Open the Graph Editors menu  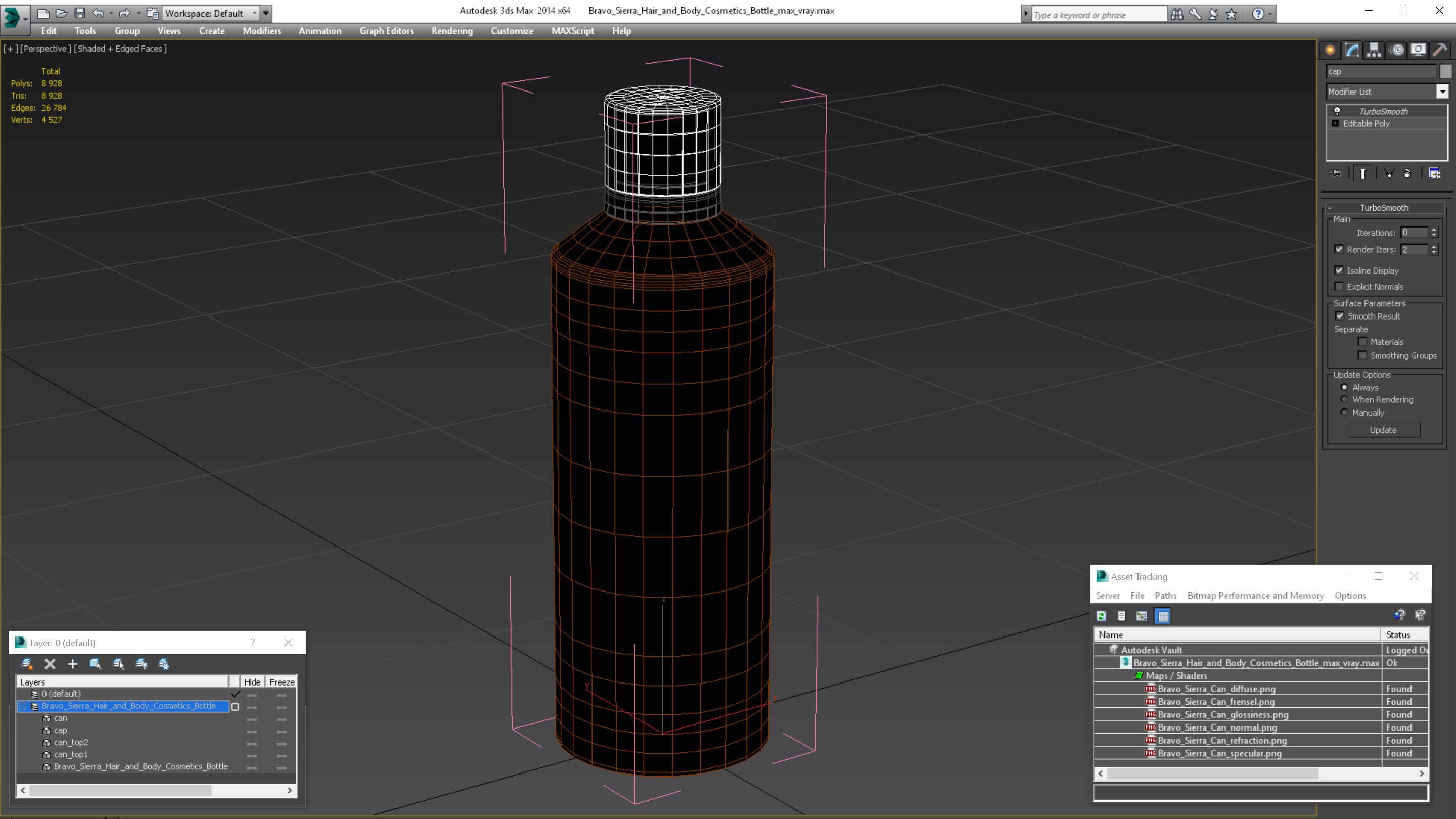click(387, 31)
